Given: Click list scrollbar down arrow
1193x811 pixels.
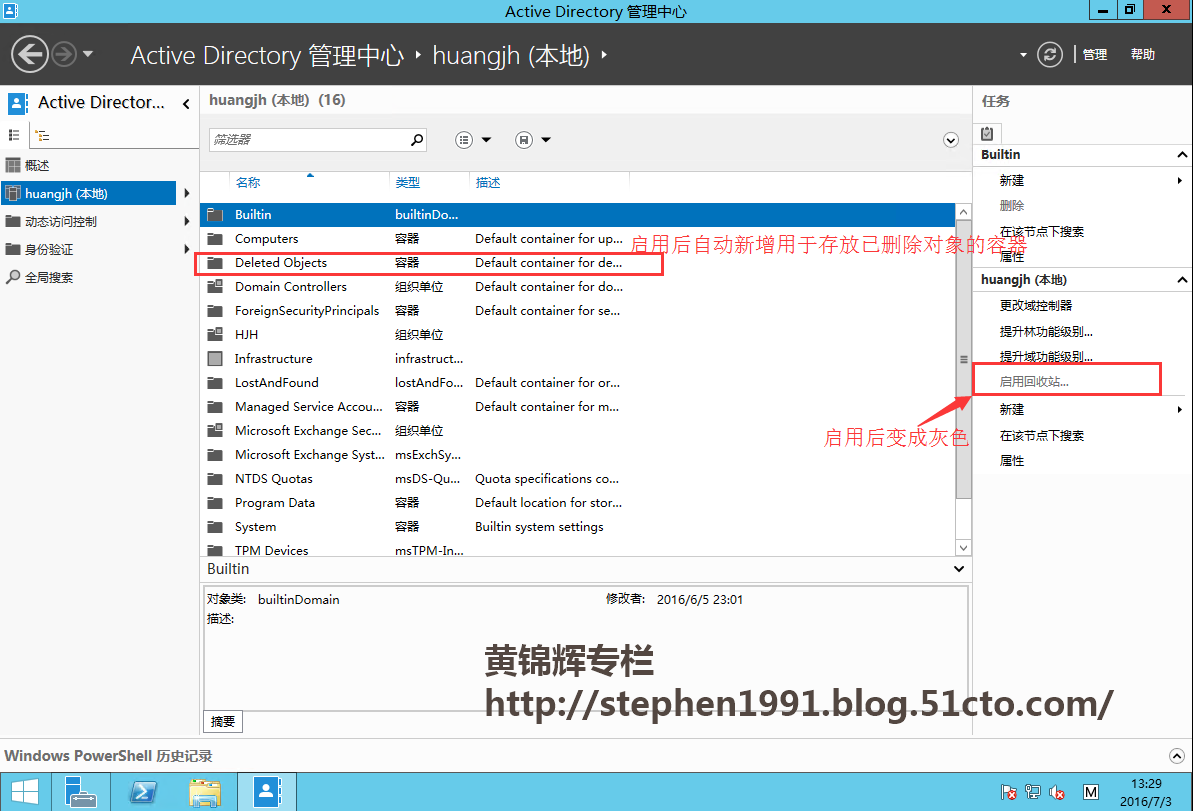Looking at the screenshot, I should [963, 548].
